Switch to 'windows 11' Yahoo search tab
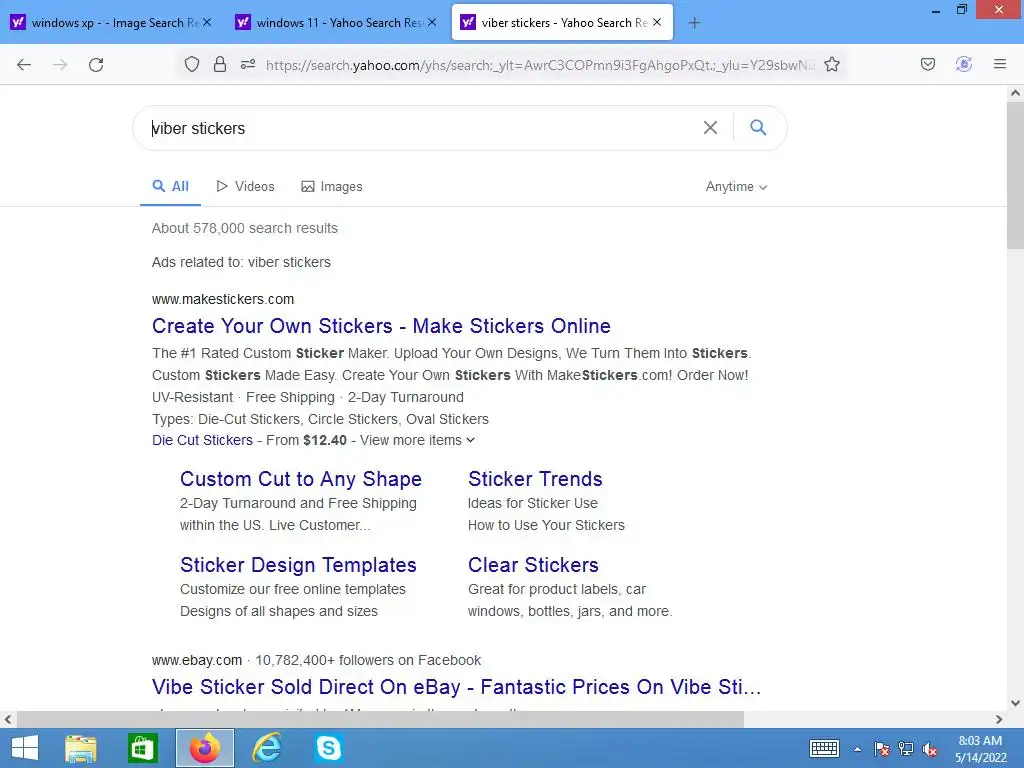The width and height of the screenshot is (1024, 768). 336,23
